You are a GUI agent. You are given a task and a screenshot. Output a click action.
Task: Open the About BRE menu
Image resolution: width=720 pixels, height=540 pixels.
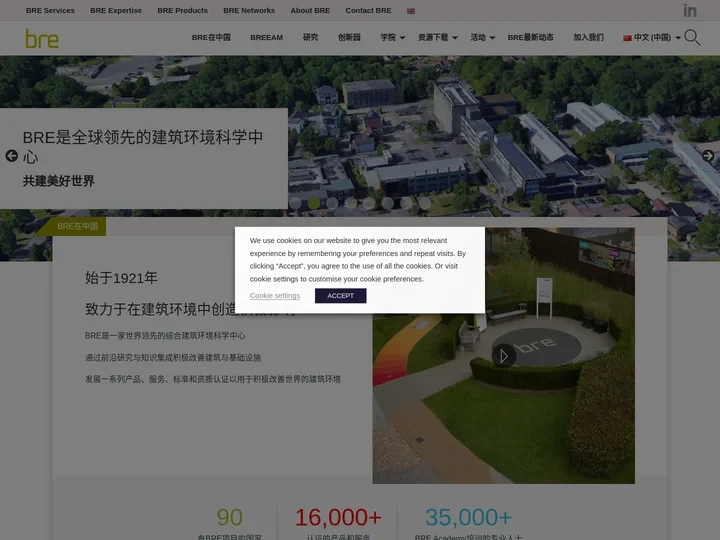(310, 11)
